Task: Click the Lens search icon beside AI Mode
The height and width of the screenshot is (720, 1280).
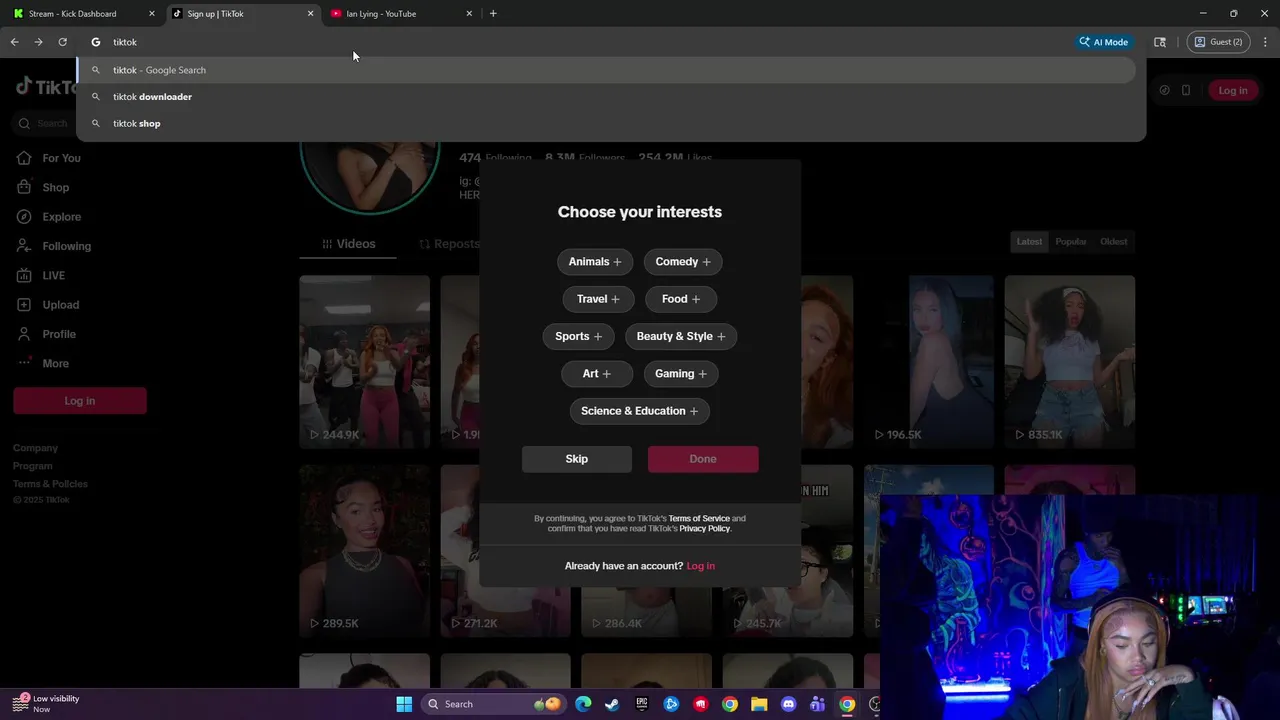Action: pos(1160,42)
